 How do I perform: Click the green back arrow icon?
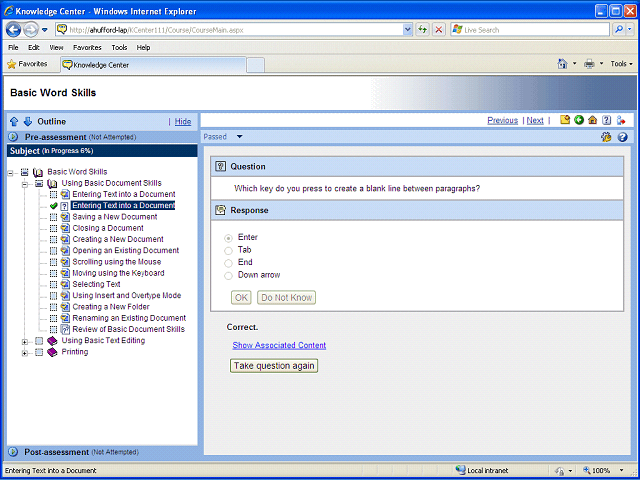pos(579,120)
